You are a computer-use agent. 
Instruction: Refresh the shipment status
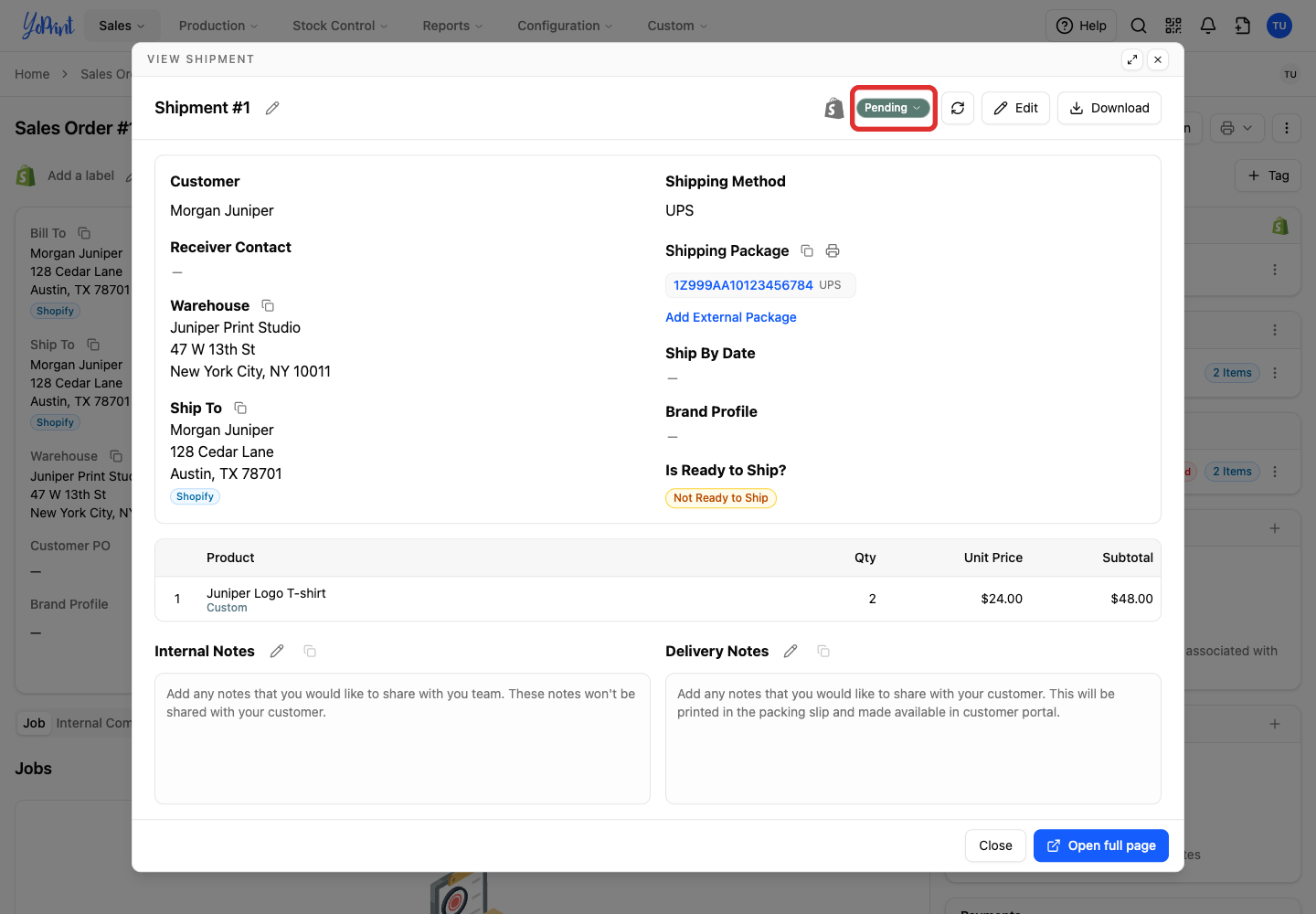(958, 108)
